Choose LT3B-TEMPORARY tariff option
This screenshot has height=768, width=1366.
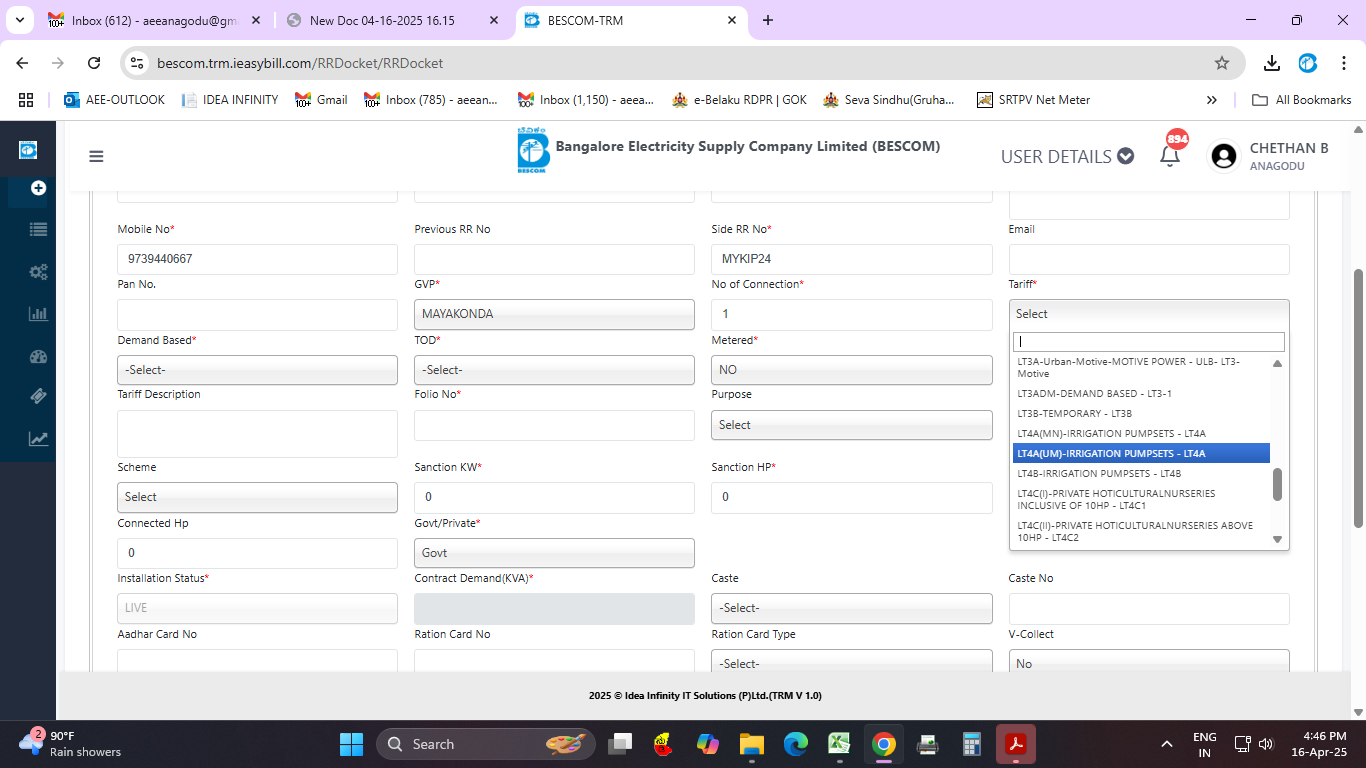click(1074, 413)
